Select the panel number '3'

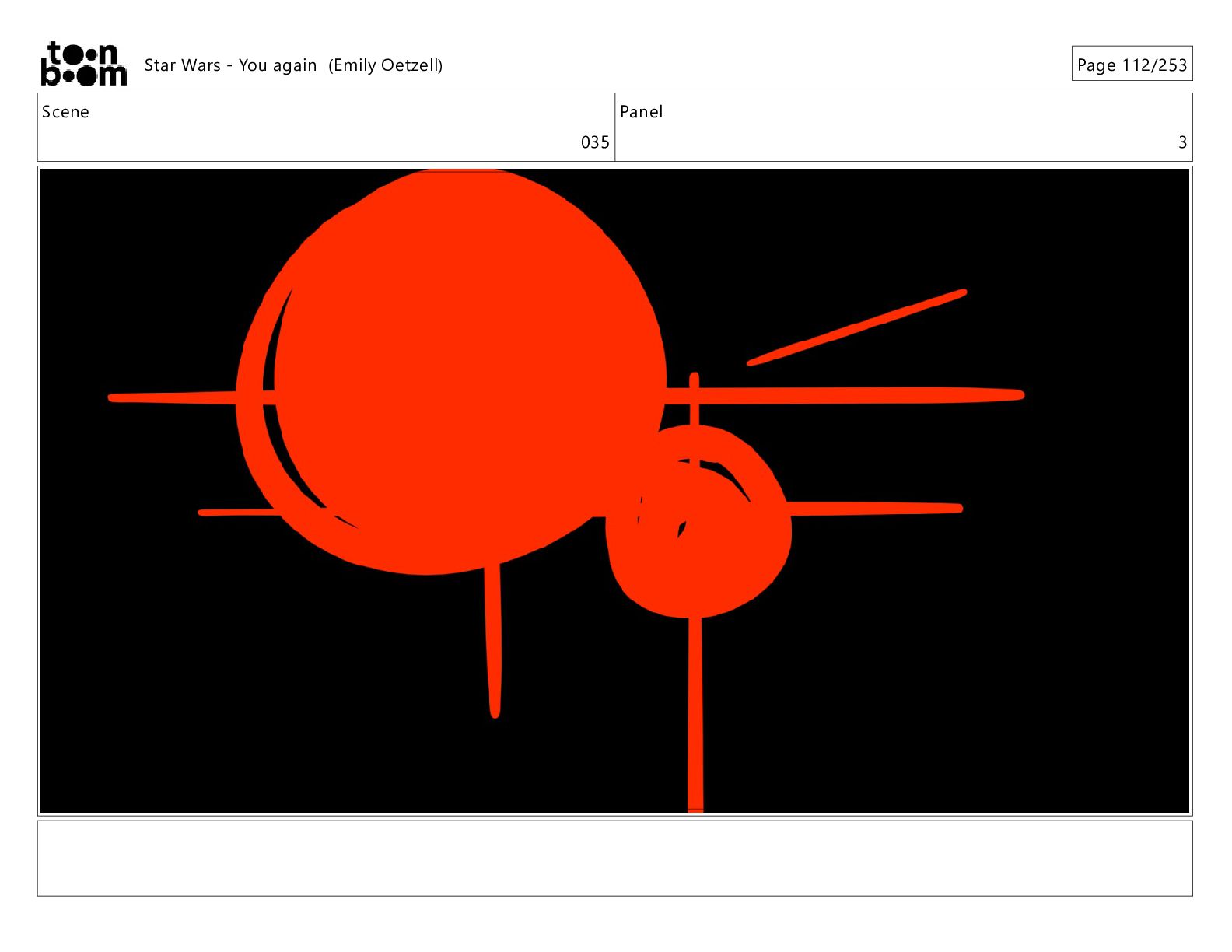tap(1182, 142)
